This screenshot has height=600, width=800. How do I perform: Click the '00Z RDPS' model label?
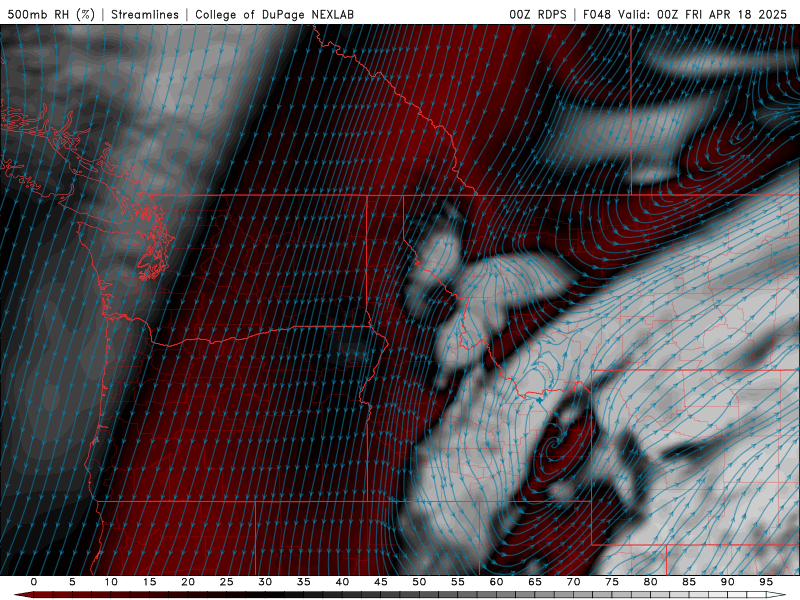538,14
